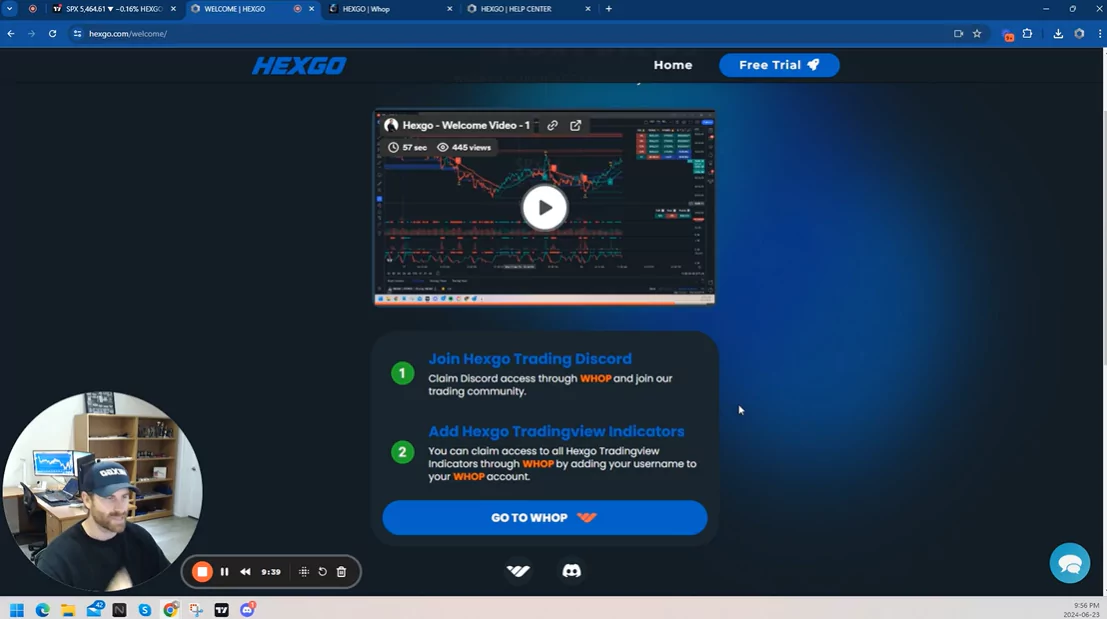Pause the screen recording
This screenshot has width=1107, height=619.
(224, 572)
